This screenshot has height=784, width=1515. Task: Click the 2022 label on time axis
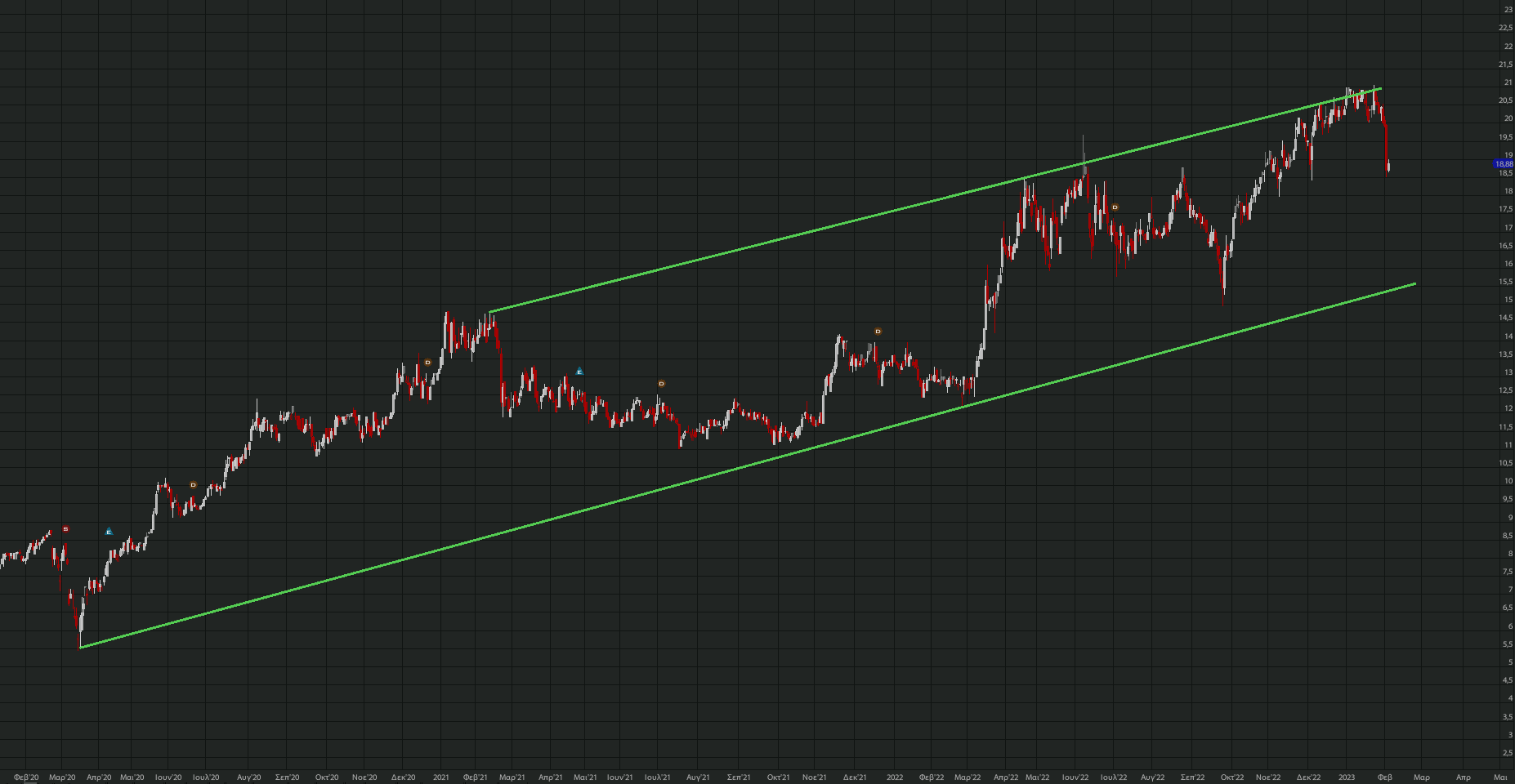click(x=895, y=777)
